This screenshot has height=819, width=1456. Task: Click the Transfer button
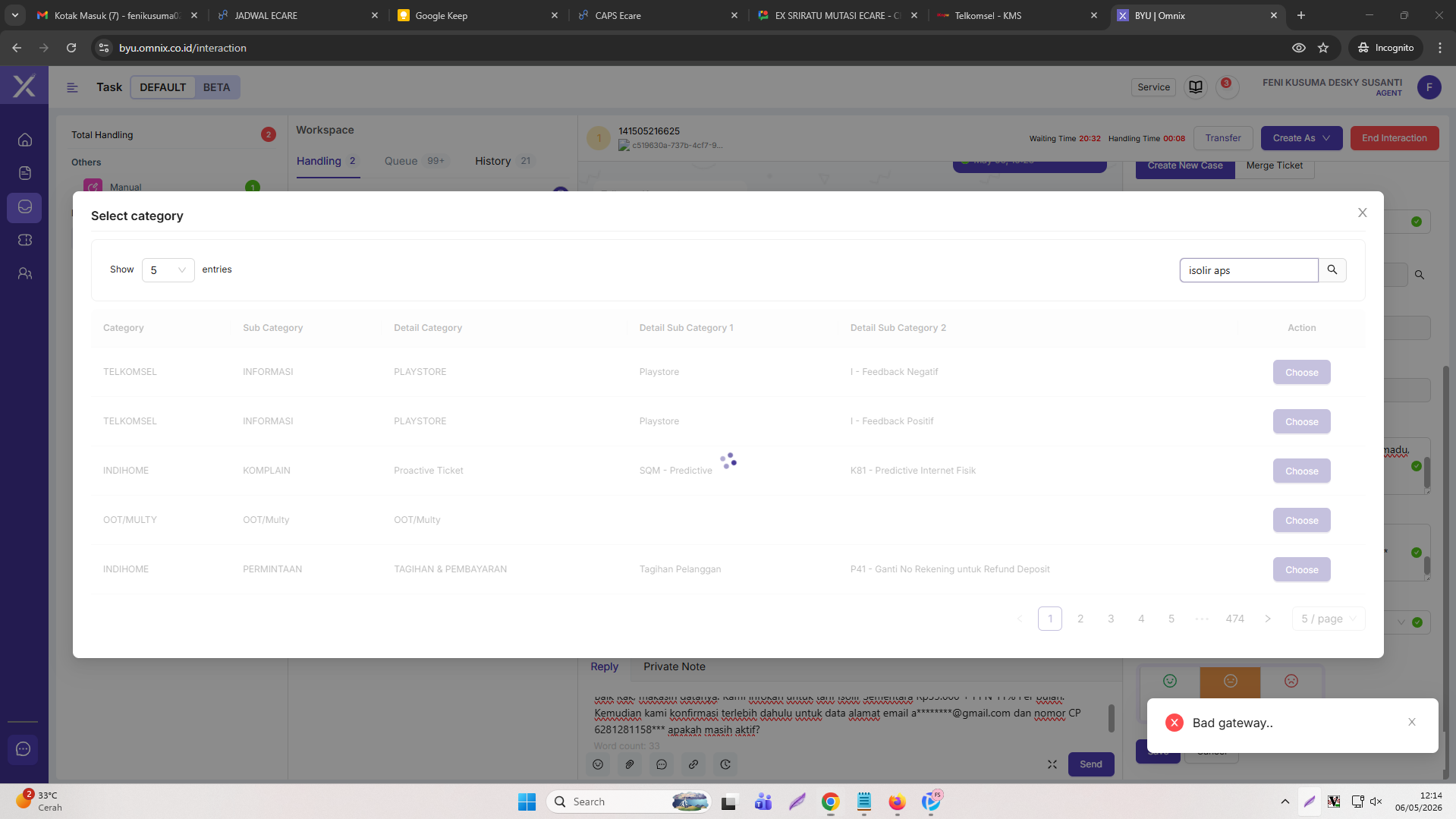(x=1223, y=138)
